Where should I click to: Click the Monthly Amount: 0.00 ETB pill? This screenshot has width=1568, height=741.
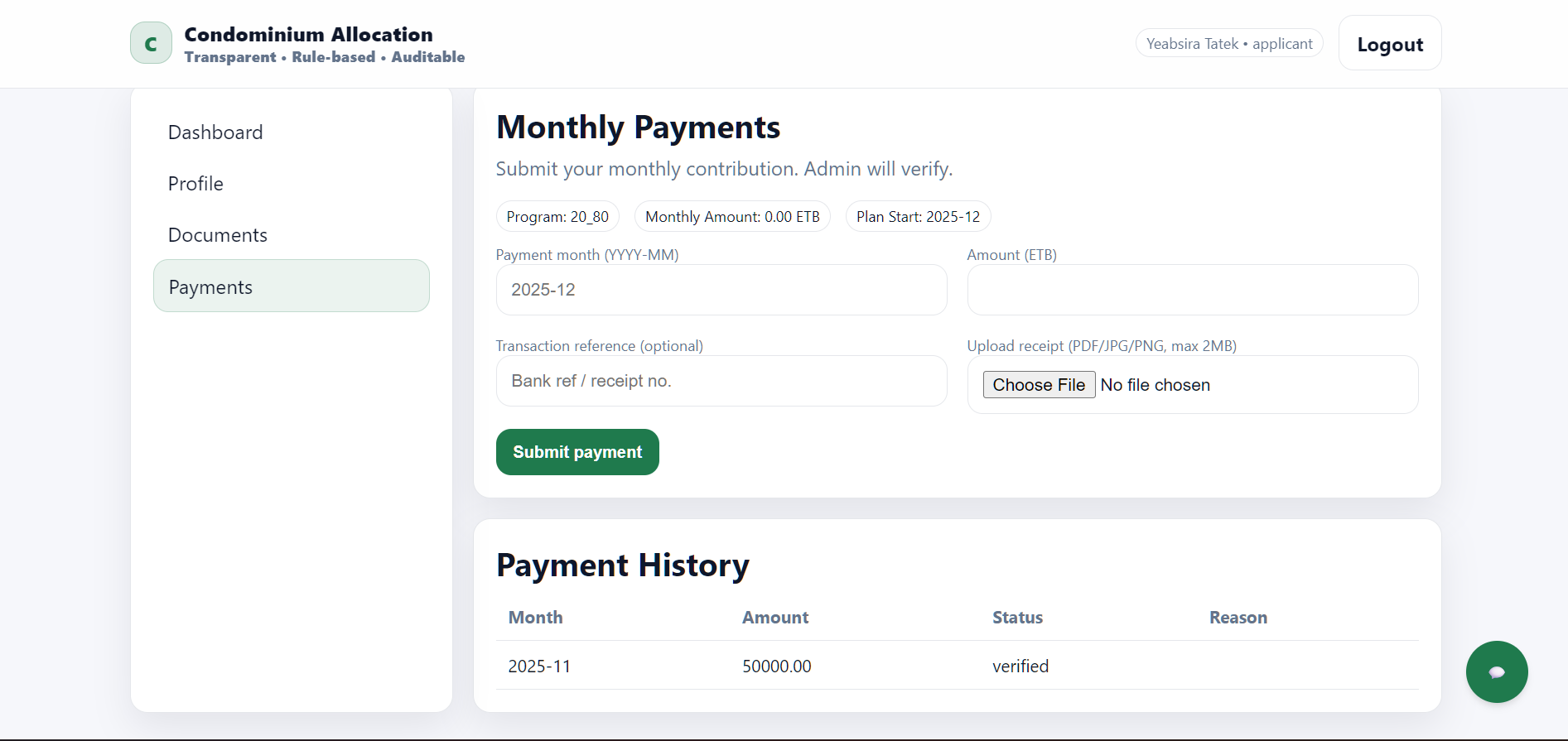pos(732,217)
